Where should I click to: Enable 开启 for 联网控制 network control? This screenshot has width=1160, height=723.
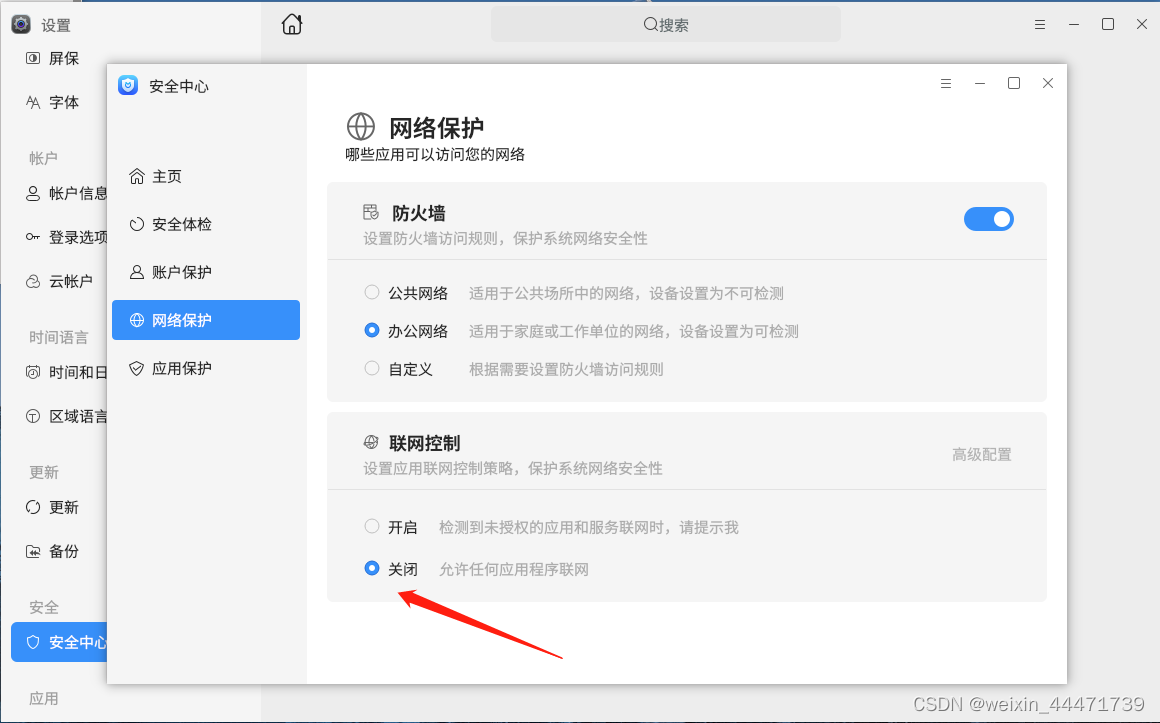click(x=371, y=528)
